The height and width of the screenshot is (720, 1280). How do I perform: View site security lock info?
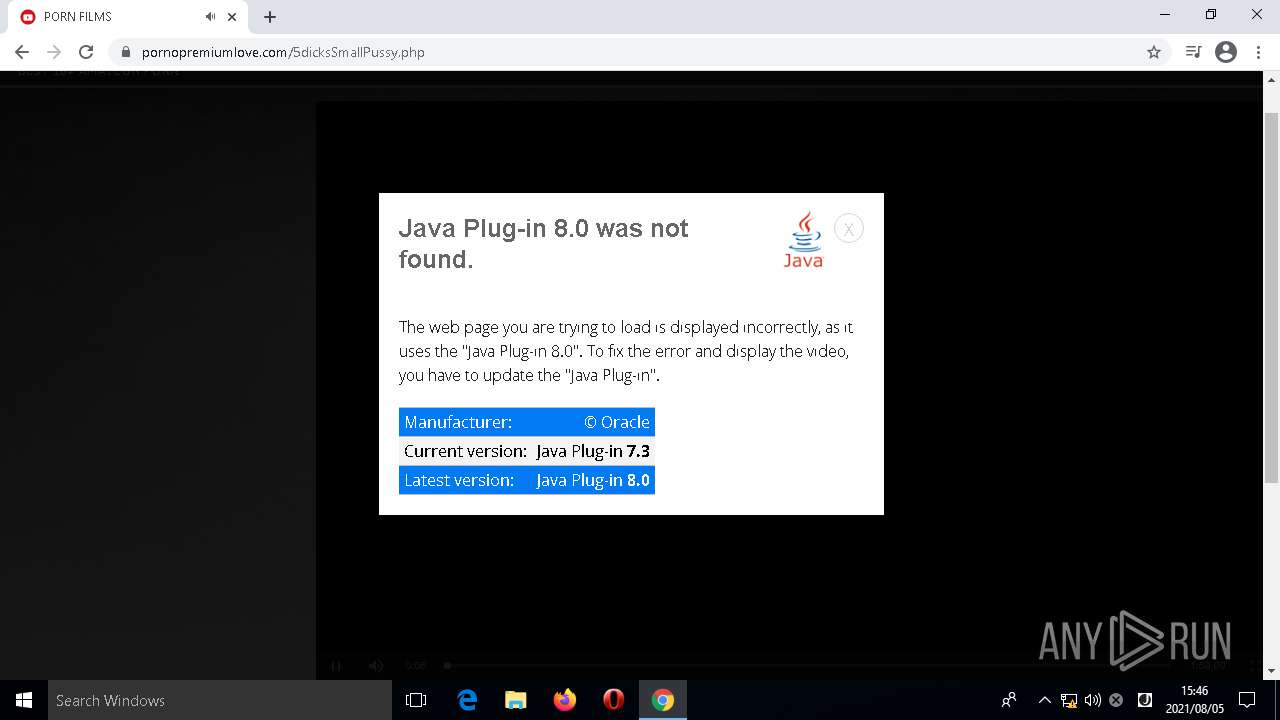(x=126, y=52)
